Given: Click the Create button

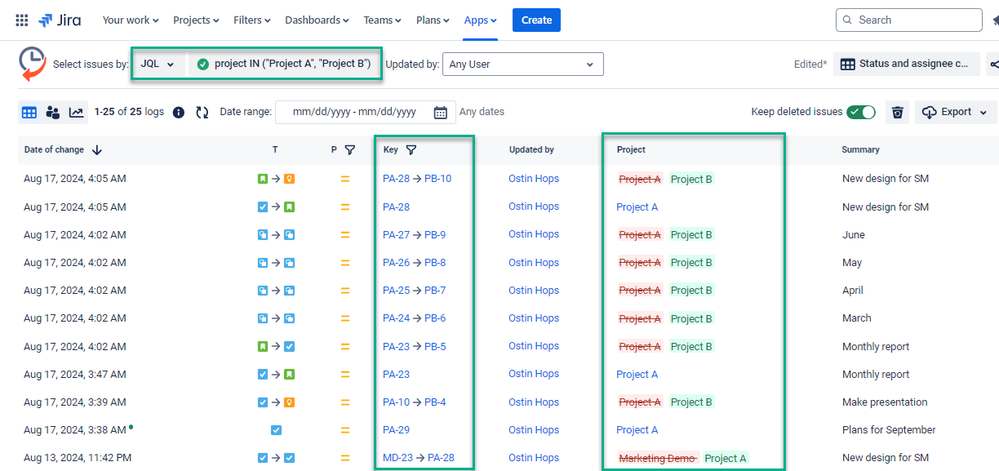Looking at the screenshot, I should click(536, 20).
